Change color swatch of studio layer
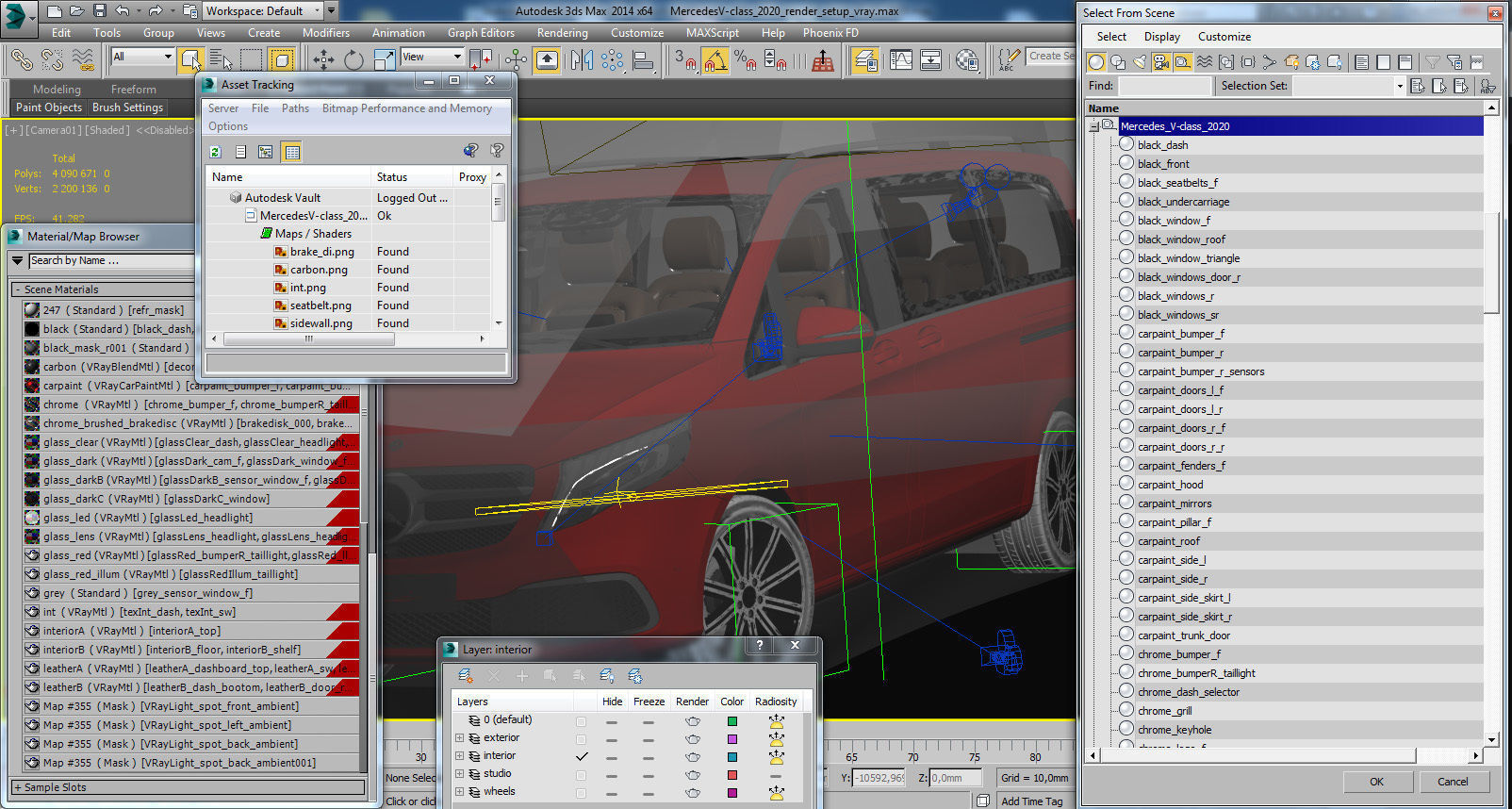 pyautogui.click(x=732, y=774)
